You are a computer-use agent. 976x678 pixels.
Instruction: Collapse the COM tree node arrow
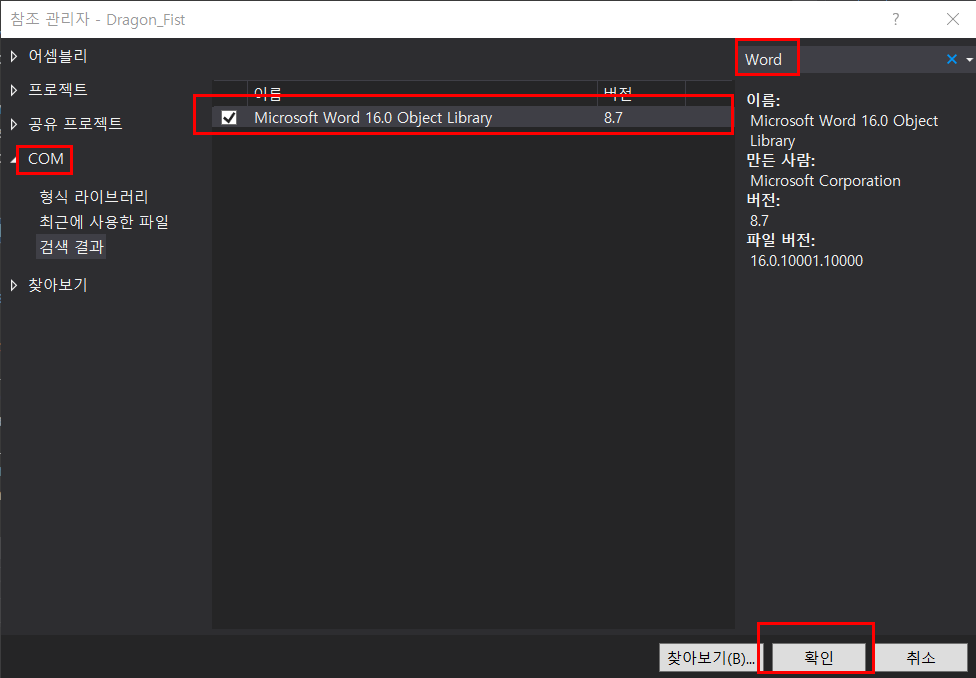pyautogui.click(x=14, y=159)
